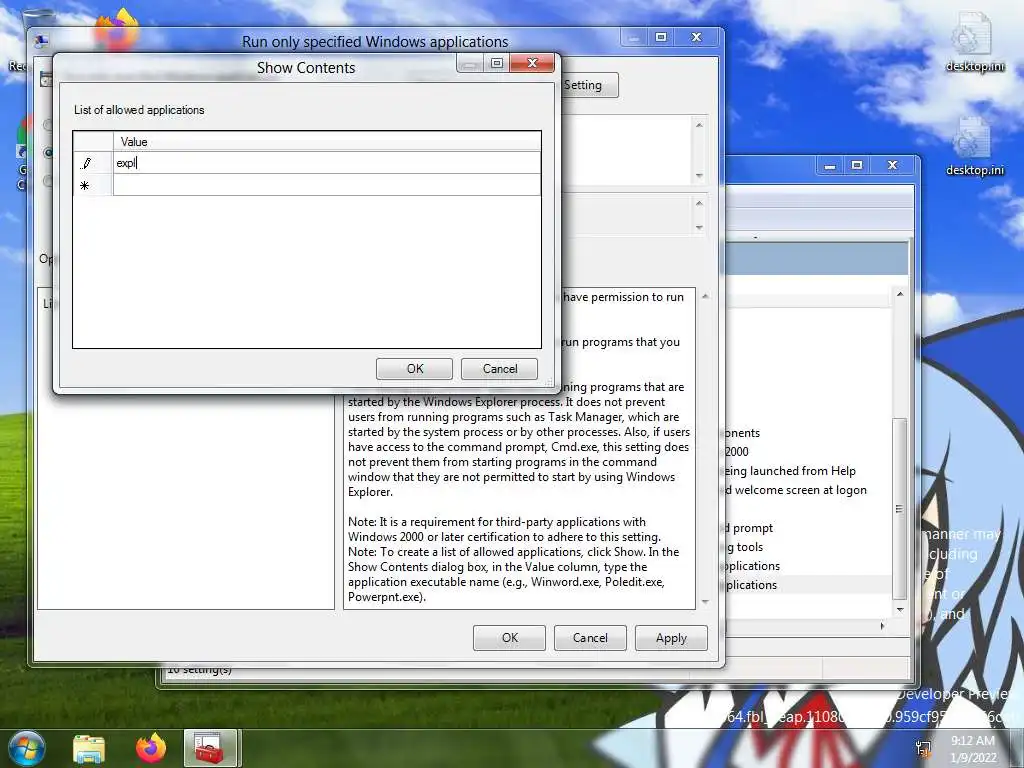The height and width of the screenshot is (768, 1024).
Task: Cancel the Show Contents dialog
Action: pyautogui.click(x=500, y=369)
